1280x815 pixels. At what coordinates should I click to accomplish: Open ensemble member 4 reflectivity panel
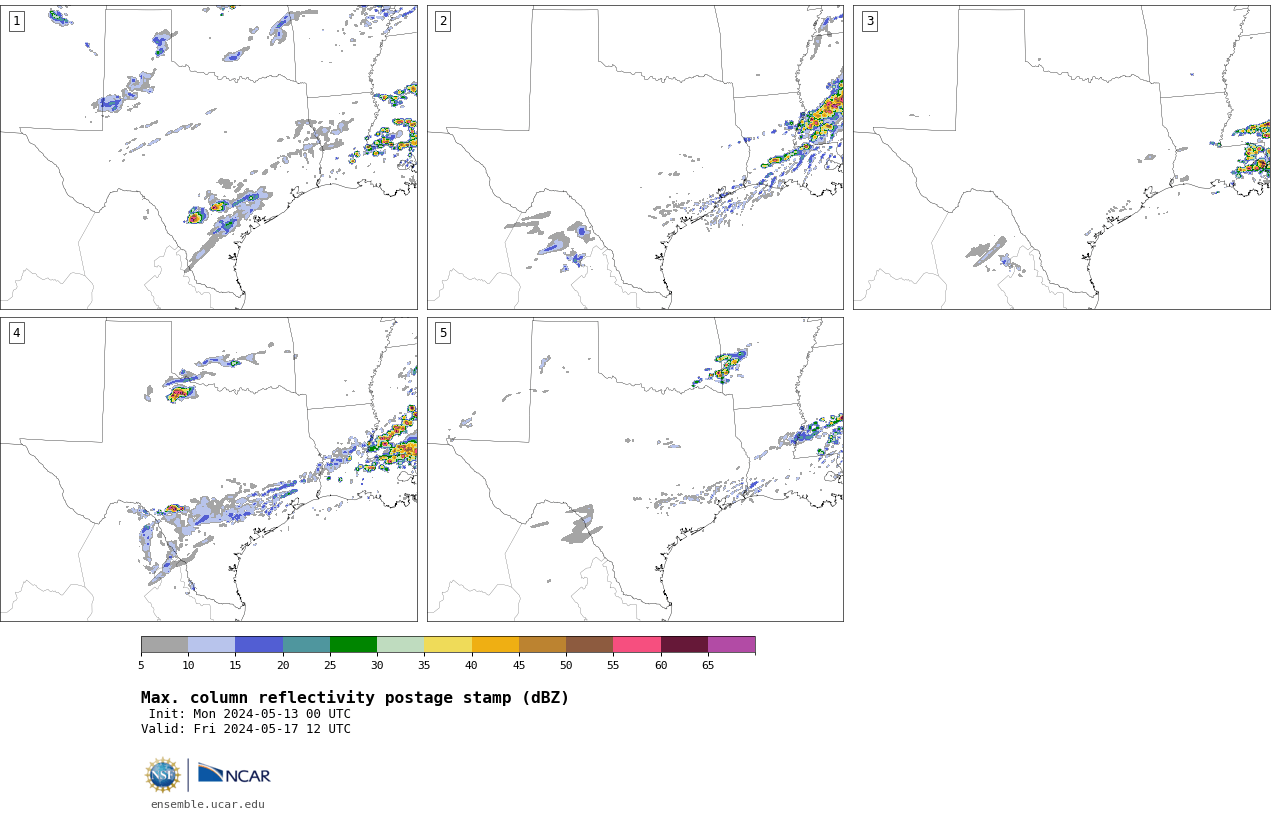pyautogui.click(x=208, y=469)
